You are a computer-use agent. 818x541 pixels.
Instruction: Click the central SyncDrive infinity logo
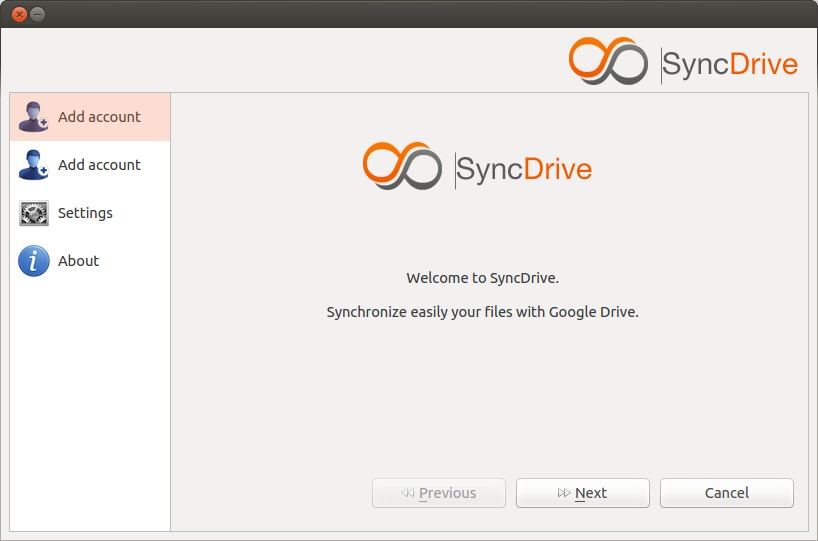[x=402, y=166]
